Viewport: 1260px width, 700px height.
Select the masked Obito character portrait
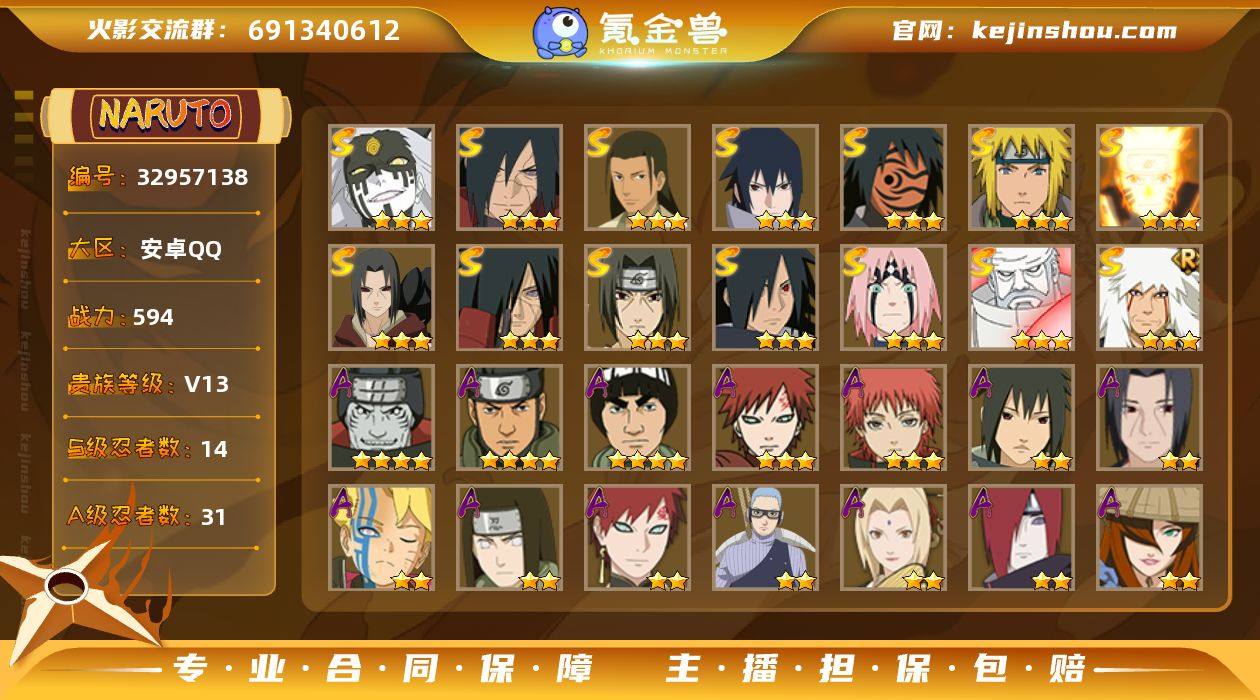pos(893,177)
